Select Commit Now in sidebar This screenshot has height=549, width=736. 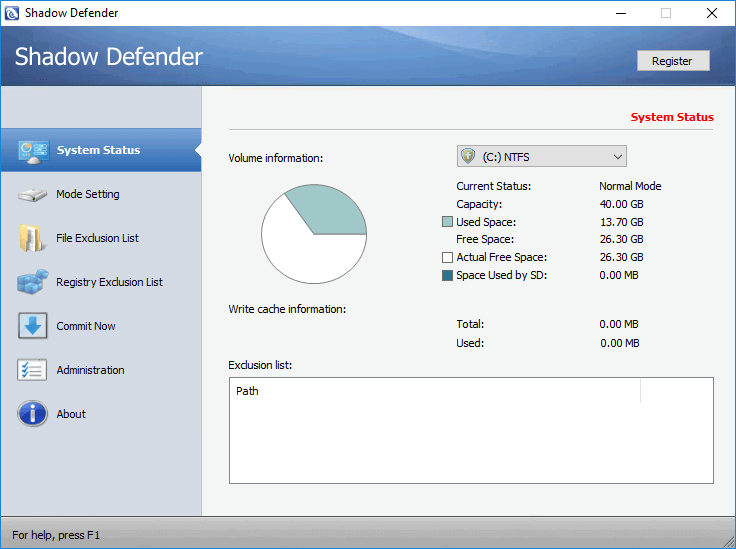tap(86, 326)
